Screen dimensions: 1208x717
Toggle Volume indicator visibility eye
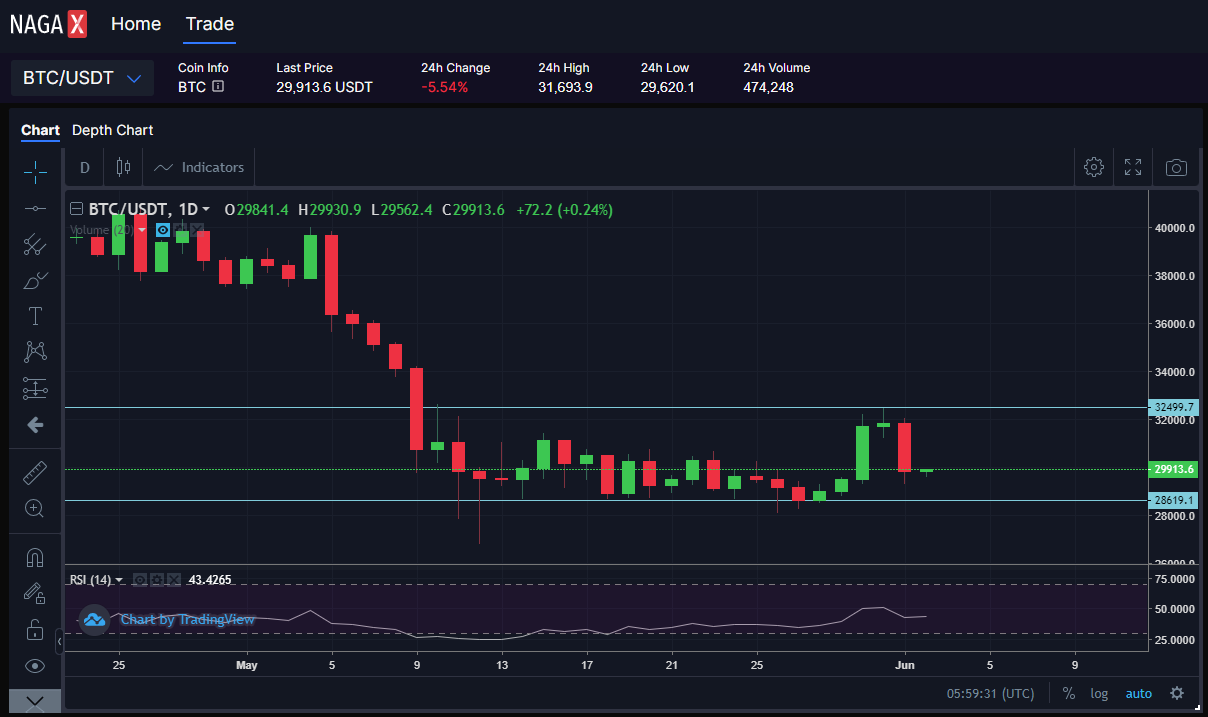pos(163,230)
